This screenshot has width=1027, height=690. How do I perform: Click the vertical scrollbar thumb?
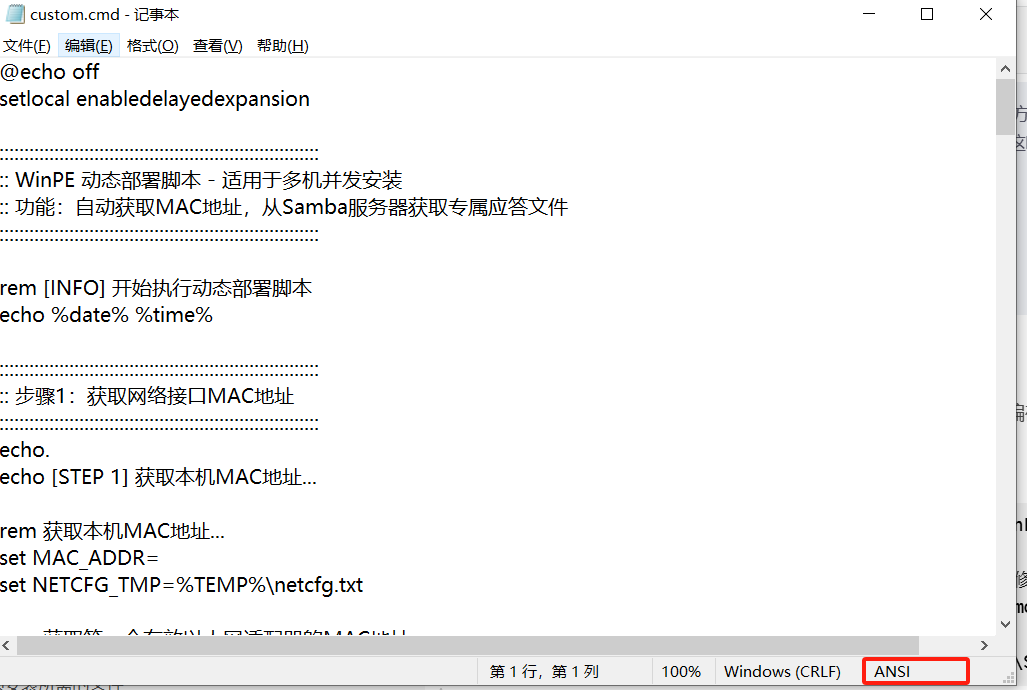point(1005,107)
